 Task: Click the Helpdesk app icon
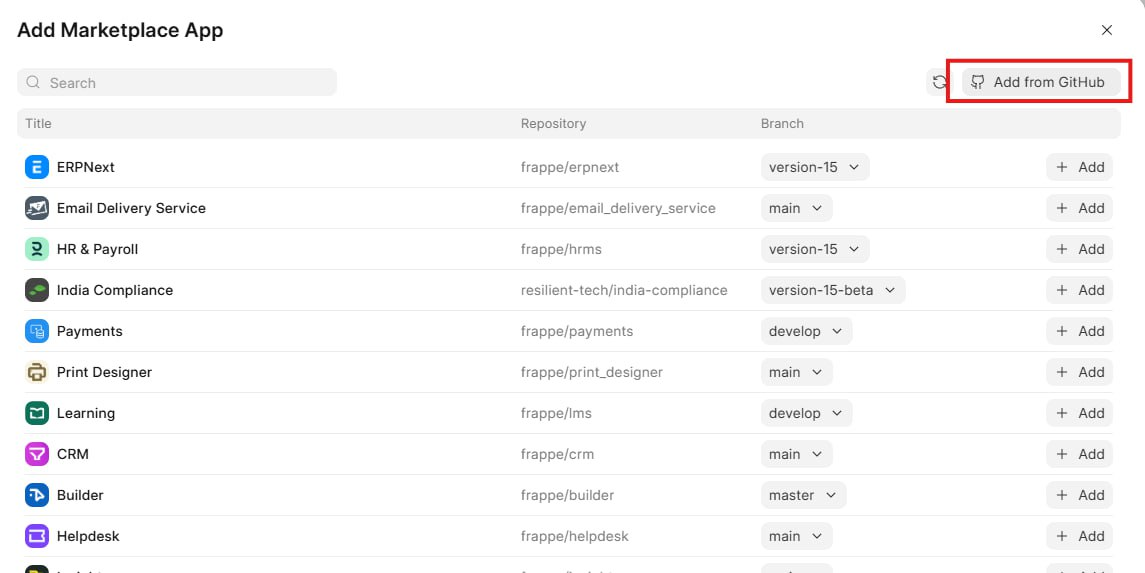click(37, 535)
